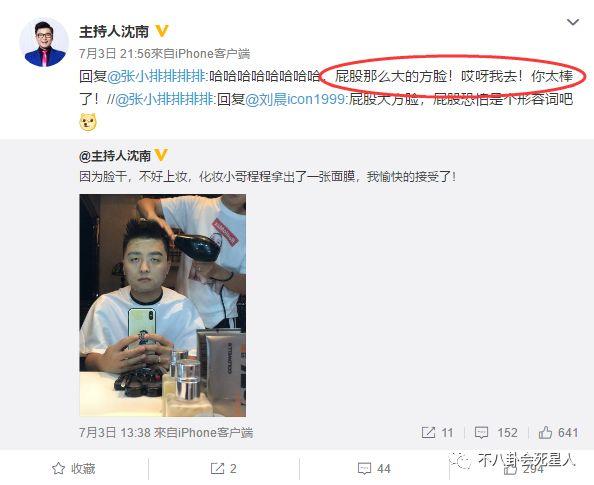
Task: Like the original post with 641 likes
Action: [x=558, y=433]
